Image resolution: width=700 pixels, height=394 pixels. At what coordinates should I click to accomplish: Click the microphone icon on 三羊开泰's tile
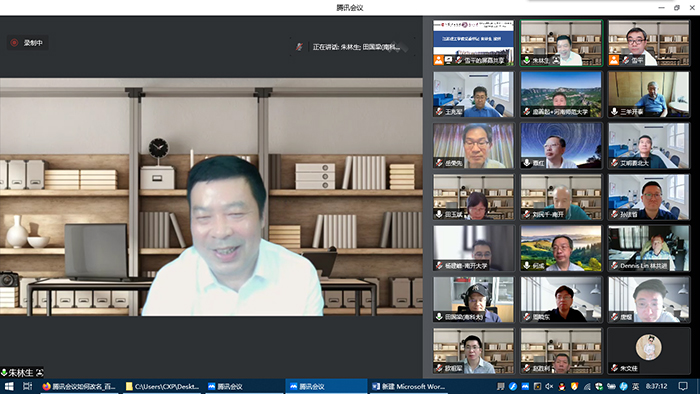click(x=614, y=112)
